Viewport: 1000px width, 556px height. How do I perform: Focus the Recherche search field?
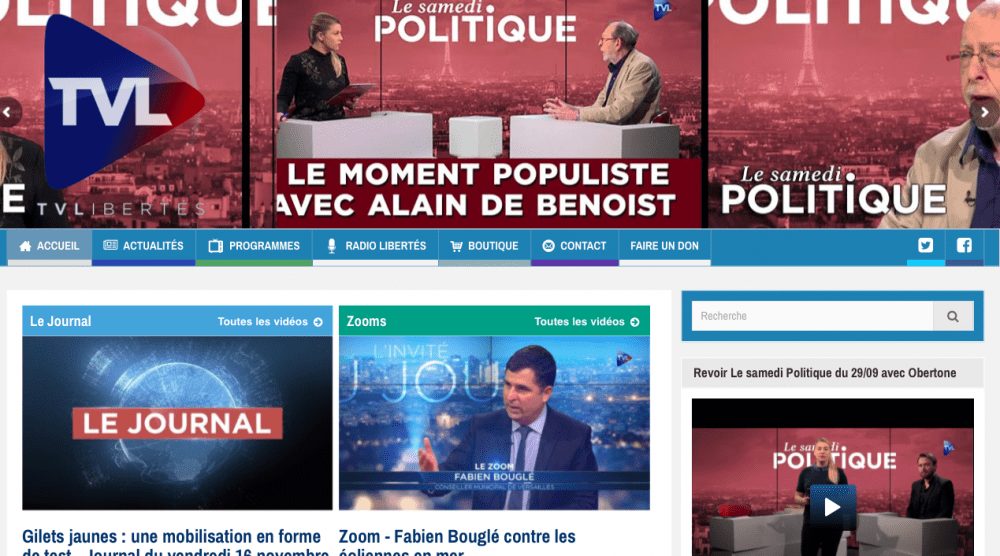click(812, 316)
